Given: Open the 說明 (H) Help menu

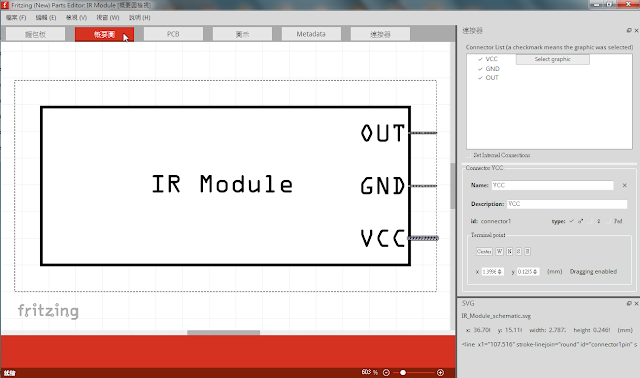Looking at the screenshot, I should coord(140,18).
